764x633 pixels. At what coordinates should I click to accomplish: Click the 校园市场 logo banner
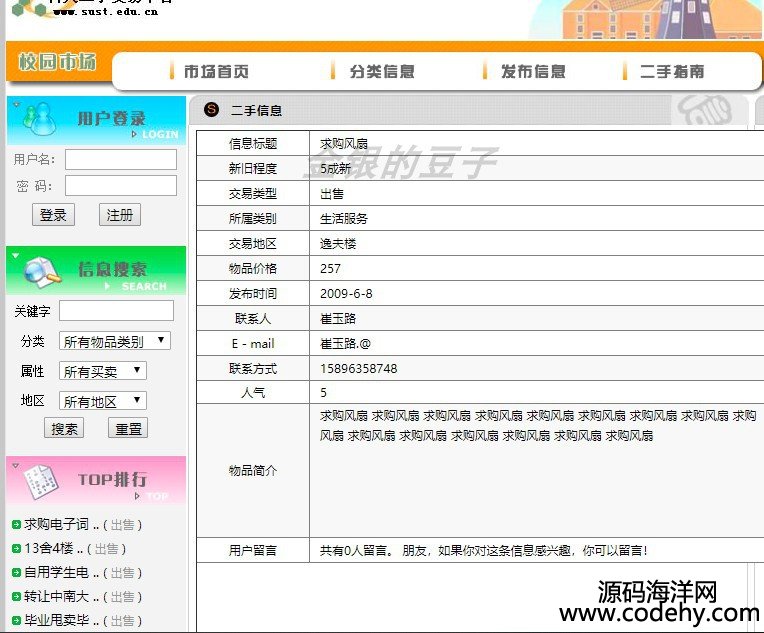(x=57, y=62)
